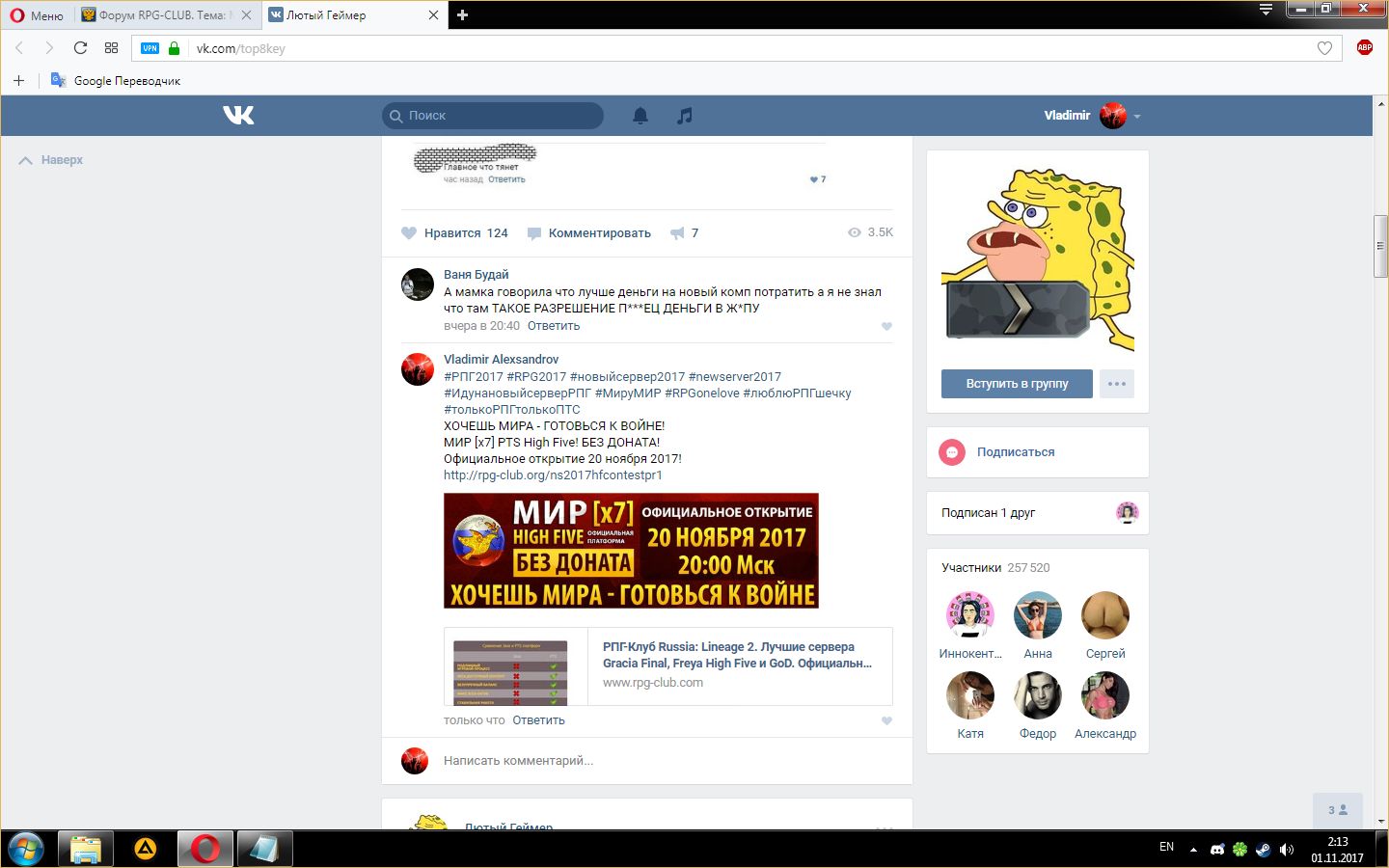Show hidden system tray icons
Screen dimensions: 1389x868
click(1193, 850)
